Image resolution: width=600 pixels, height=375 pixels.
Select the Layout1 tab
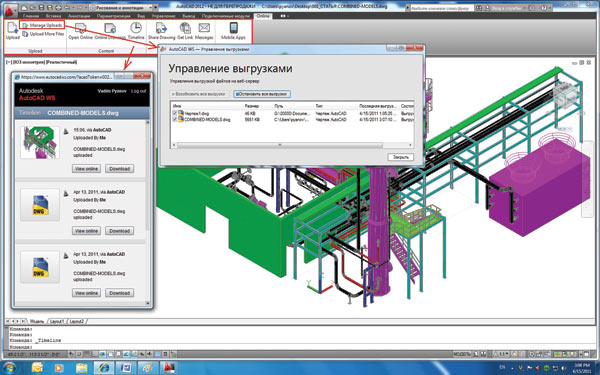click(x=57, y=321)
